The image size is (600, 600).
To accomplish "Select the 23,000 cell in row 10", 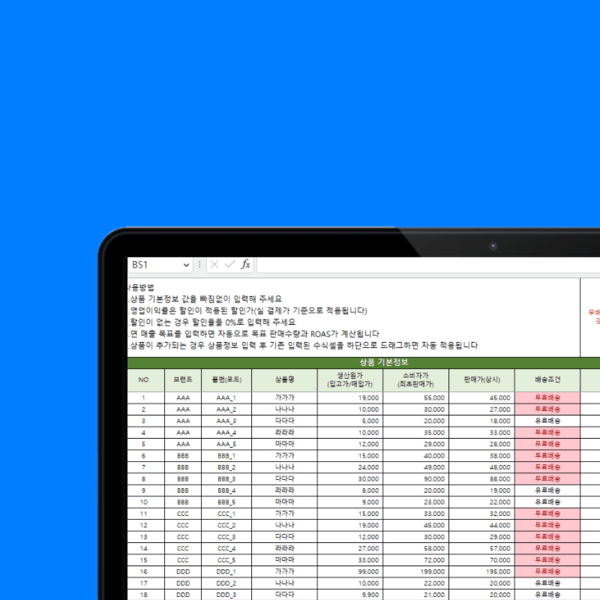I will (416, 502).
